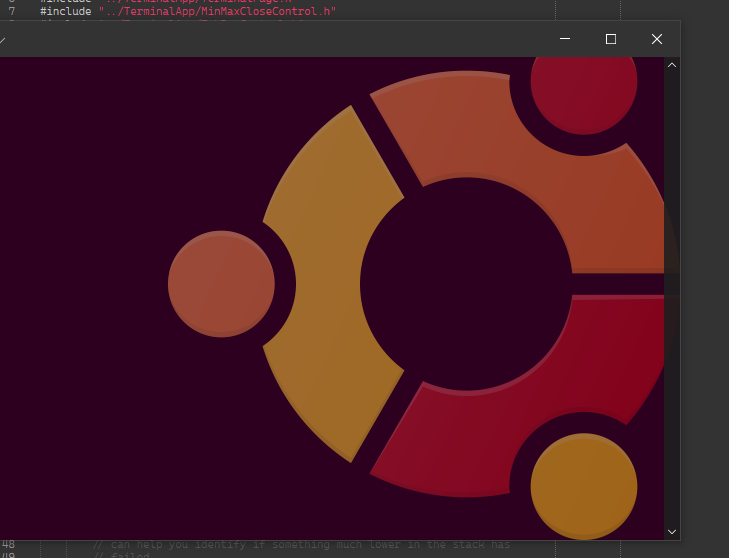Maximize the terminal window

[x=611, y=39]
